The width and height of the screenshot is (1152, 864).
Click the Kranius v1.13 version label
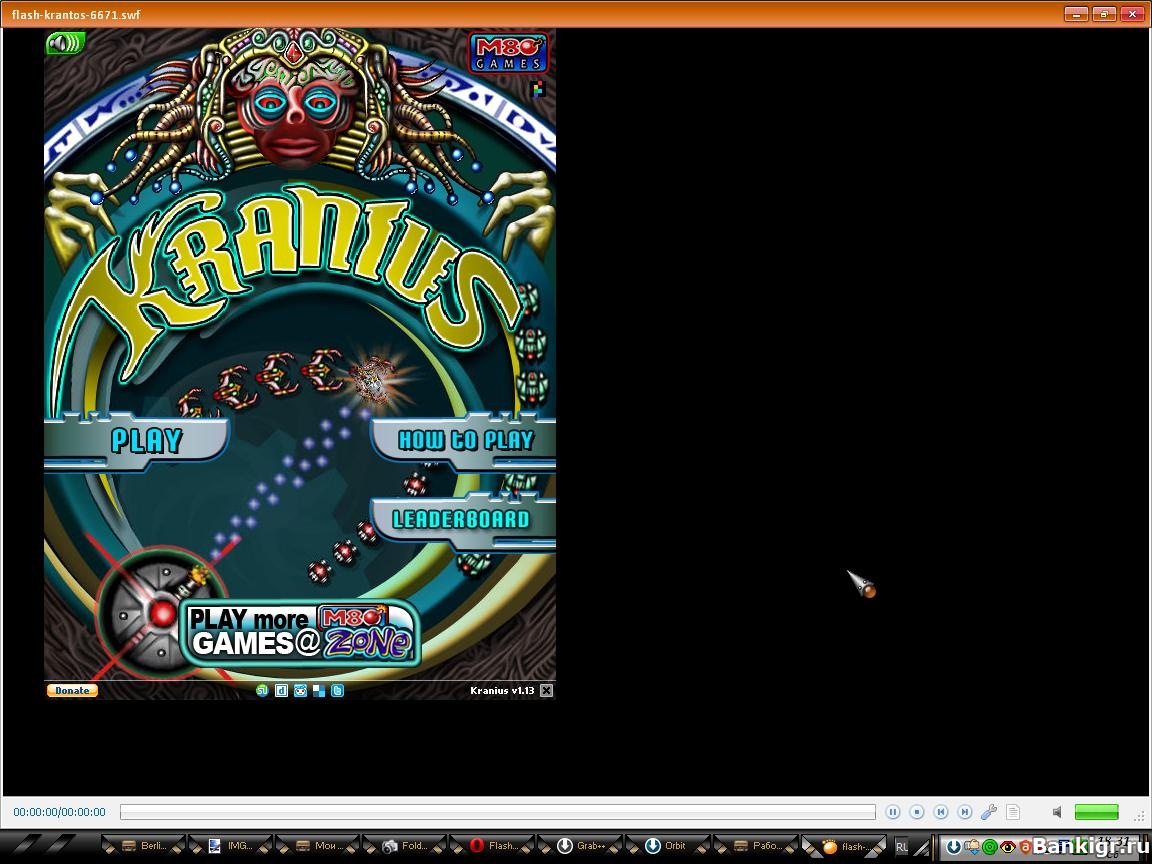pyautogui.click(x=502, y=691)
